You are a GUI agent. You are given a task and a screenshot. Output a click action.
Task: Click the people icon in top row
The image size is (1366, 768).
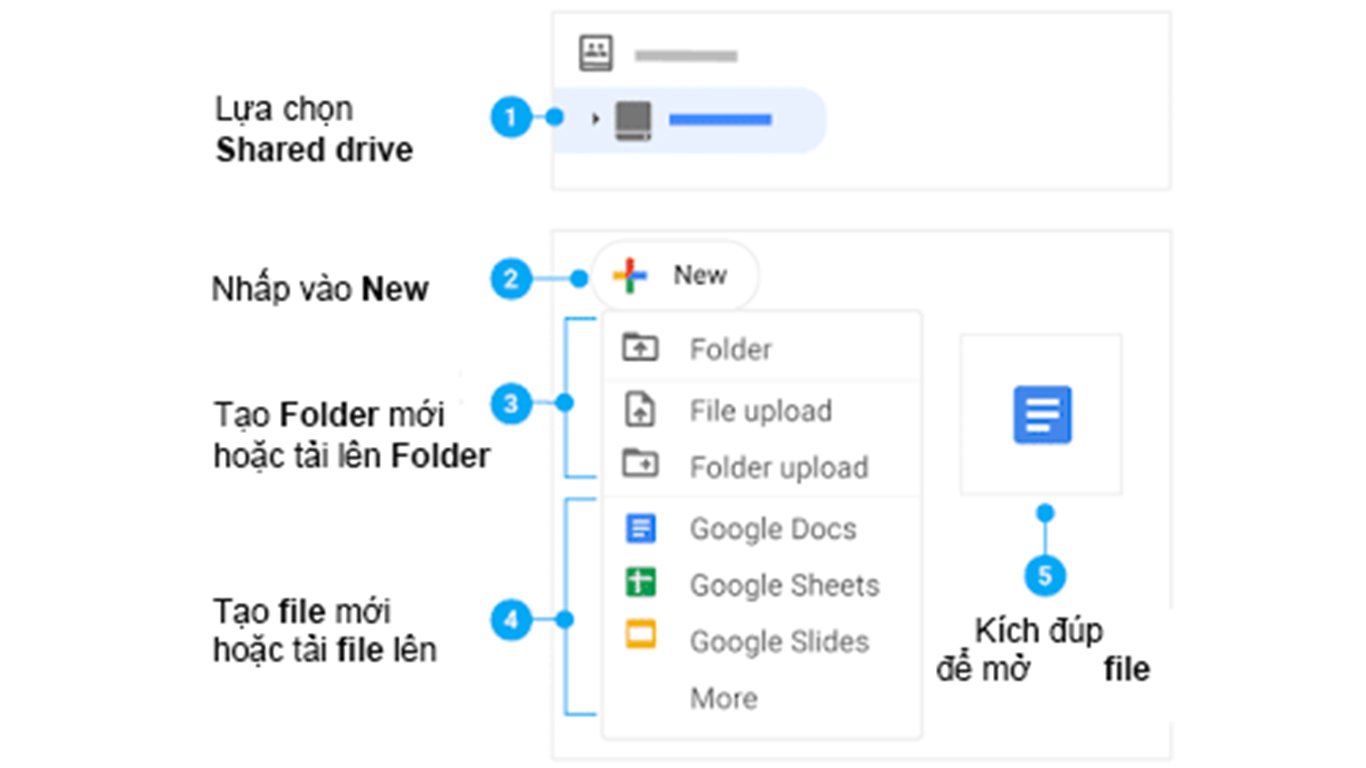pos(596,53)
